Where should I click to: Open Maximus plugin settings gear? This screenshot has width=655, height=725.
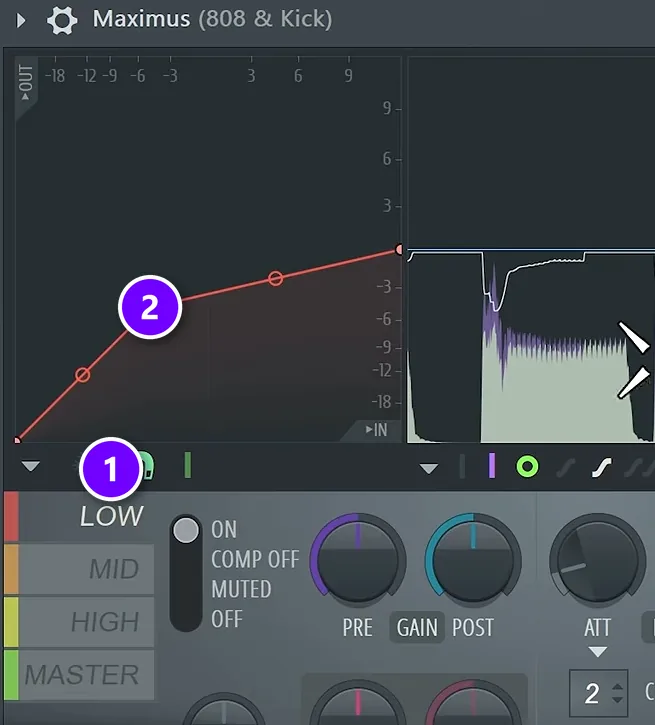pyautogui.click(x=62, y=20)
